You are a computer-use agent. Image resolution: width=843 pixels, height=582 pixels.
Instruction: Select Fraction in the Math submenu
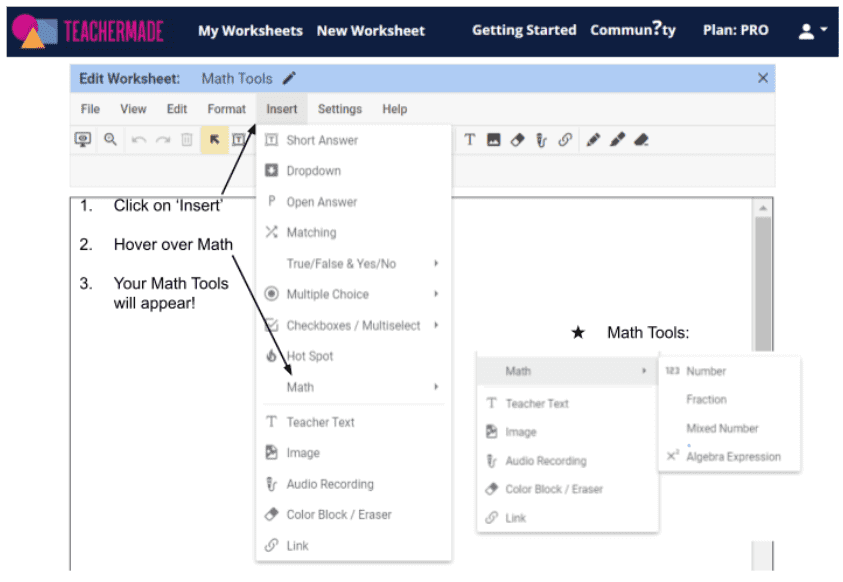click(x=729, y=400)
